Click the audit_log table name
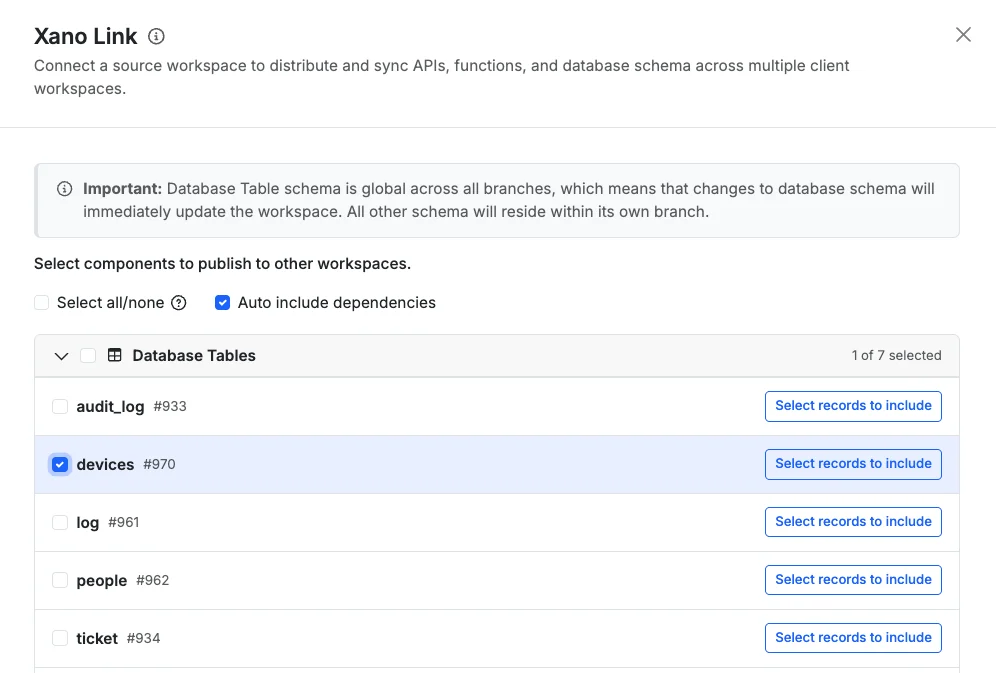The width and height of the screenshot is (996, 673). pyautogui.click(x=111, y=407)
